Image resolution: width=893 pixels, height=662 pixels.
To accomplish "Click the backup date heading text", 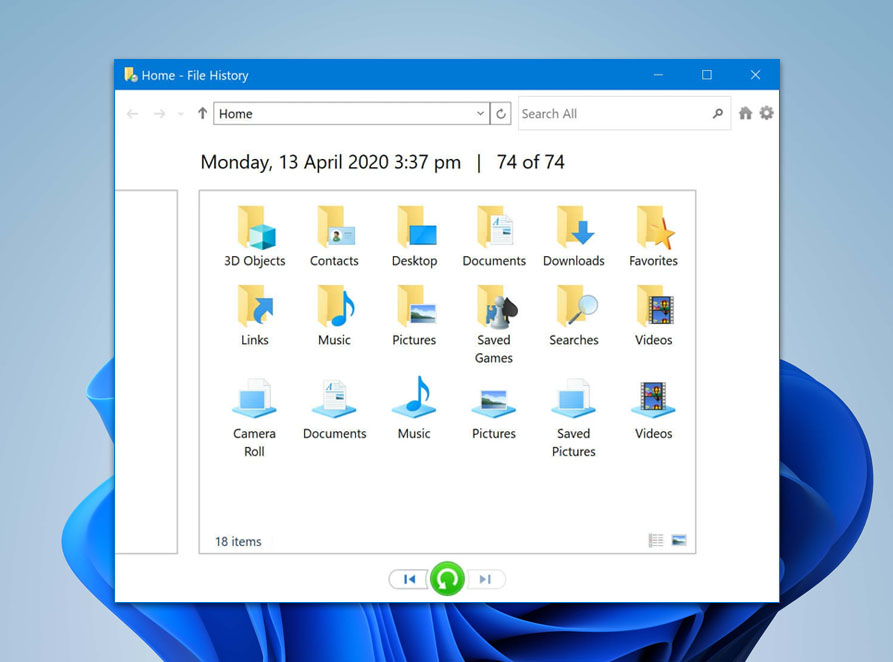I will (x=330, y=162).
